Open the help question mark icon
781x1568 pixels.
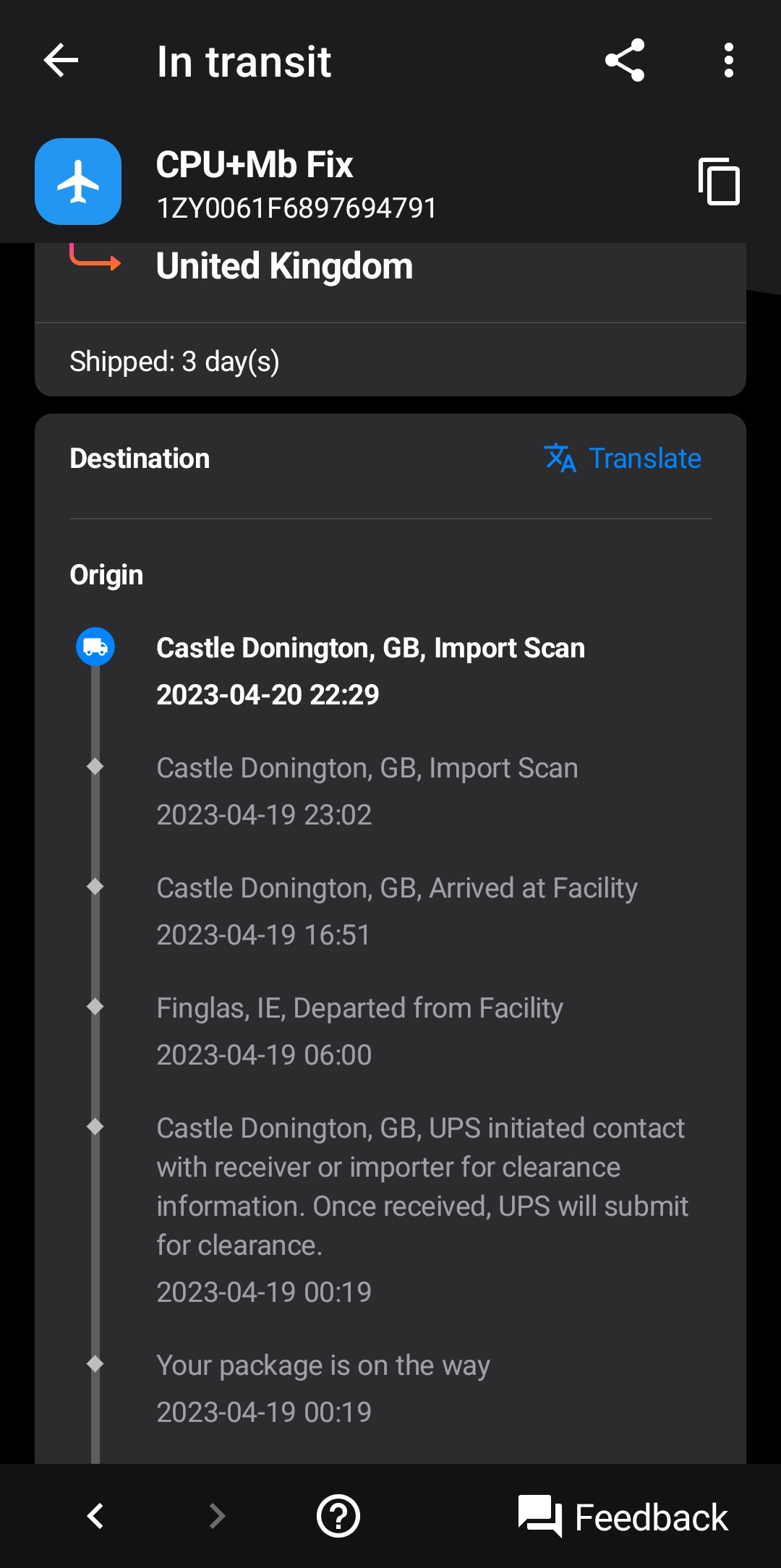(338, 1516)
